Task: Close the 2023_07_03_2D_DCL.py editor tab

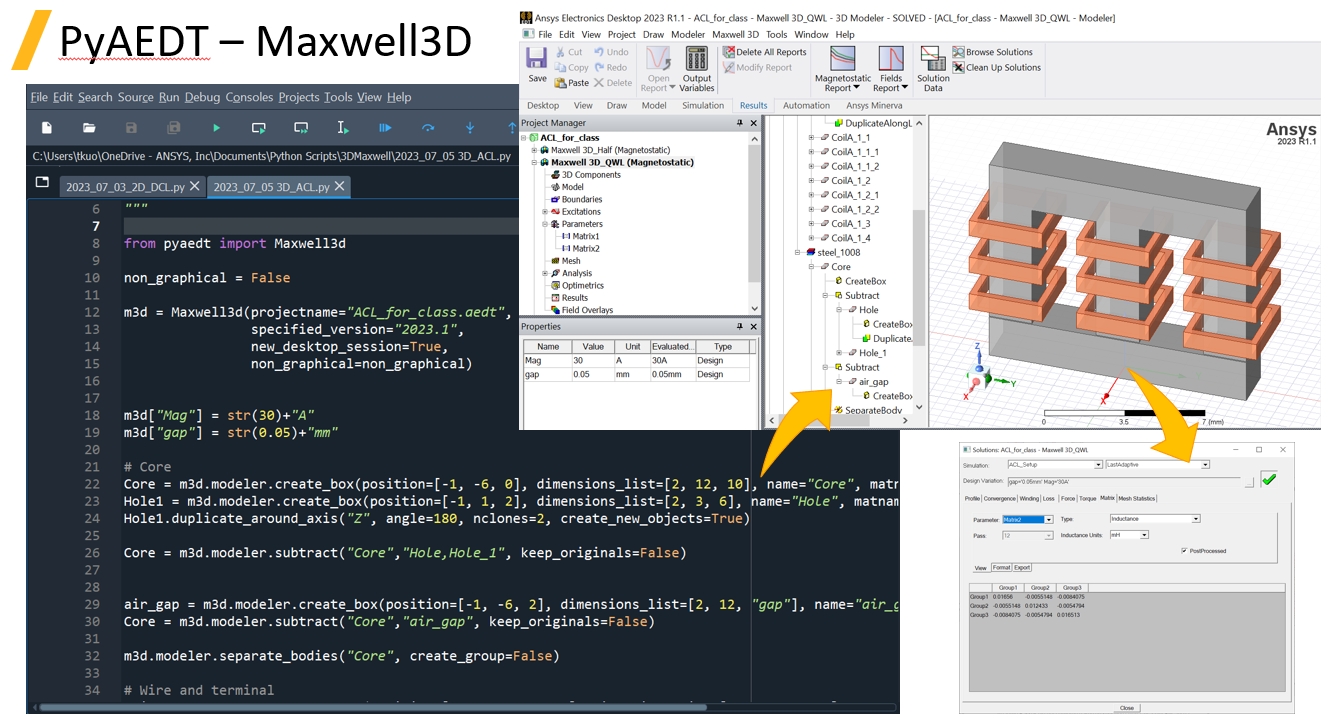Action: (194, 186)
